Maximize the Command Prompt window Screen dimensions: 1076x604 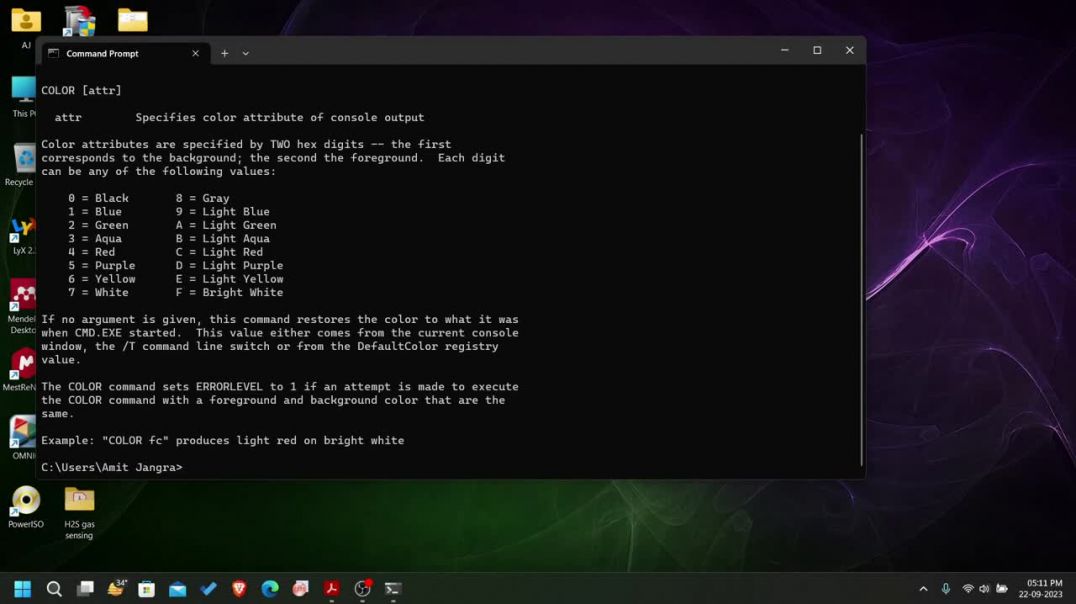817,50
